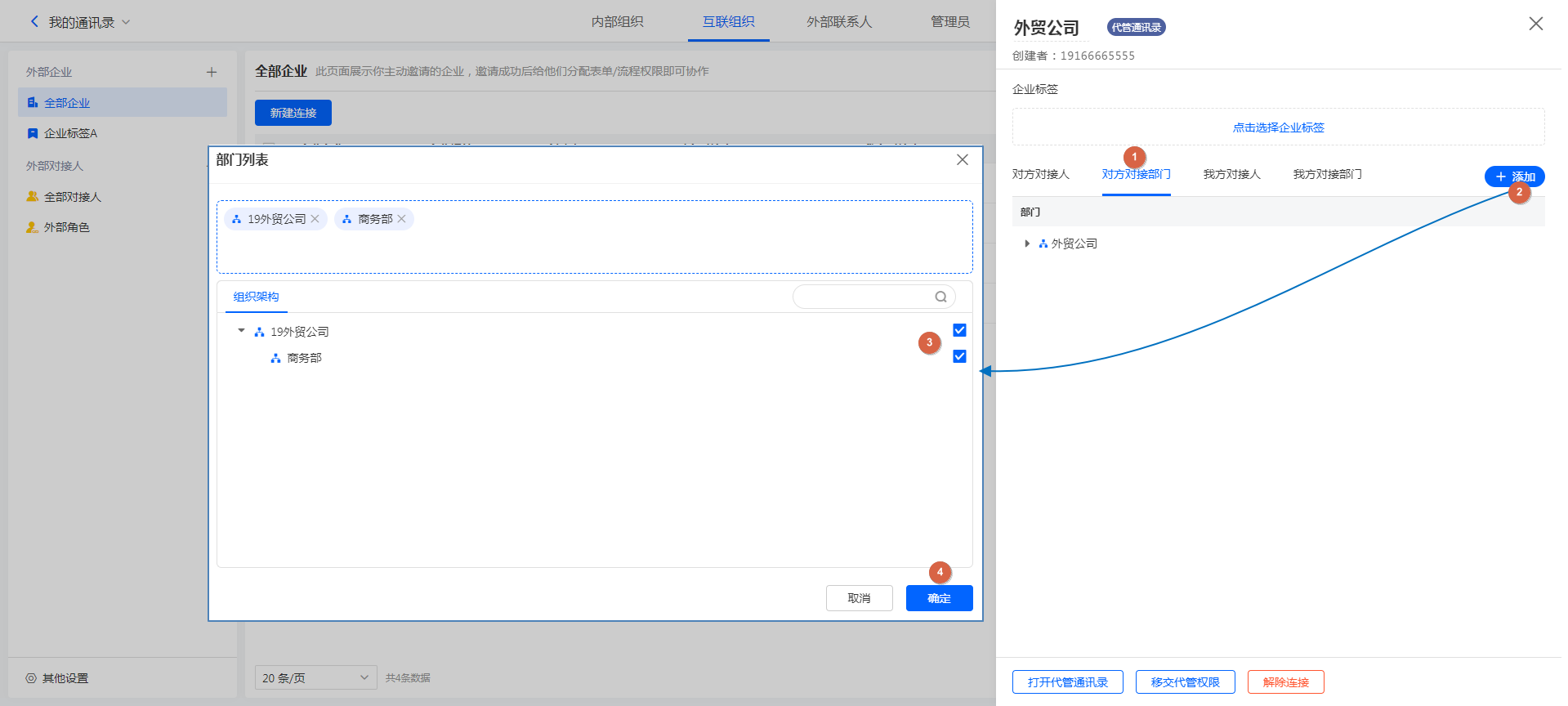
Task: Click the 确定 button
Action: [x=939, y=598]
